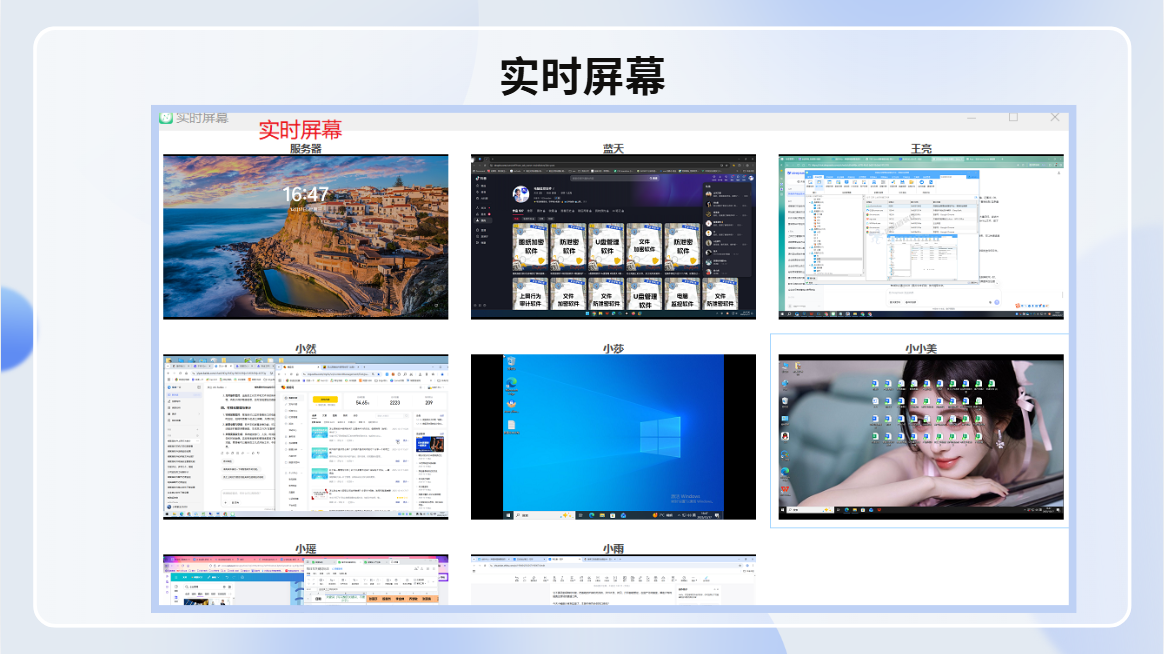Open the 小瑶 screen thumbnail
Viewport: 1164px width, 654px height.
pos(305,580)
